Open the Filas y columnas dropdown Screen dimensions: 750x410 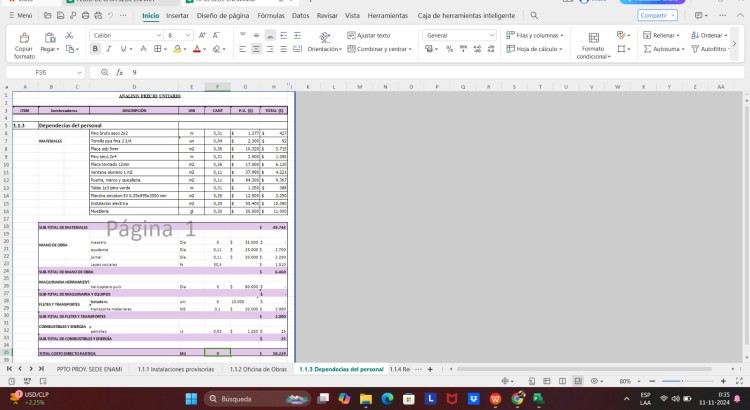535,35
